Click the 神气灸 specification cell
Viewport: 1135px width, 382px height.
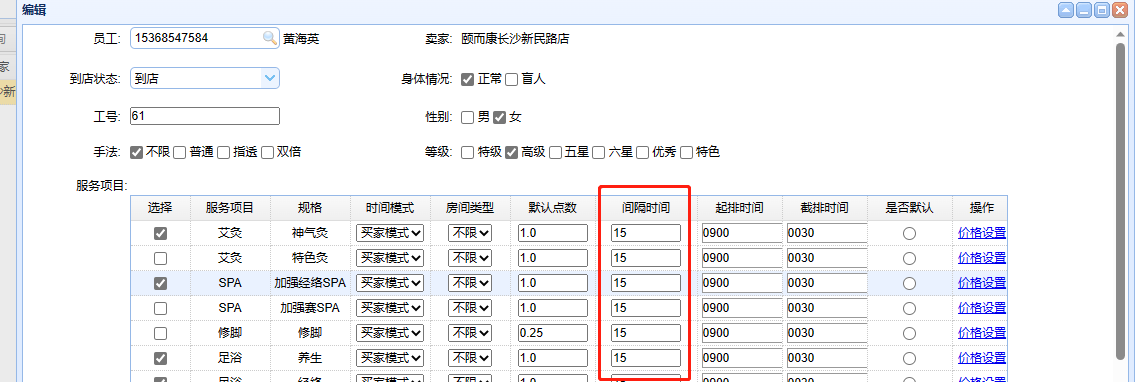coord(311,233)
